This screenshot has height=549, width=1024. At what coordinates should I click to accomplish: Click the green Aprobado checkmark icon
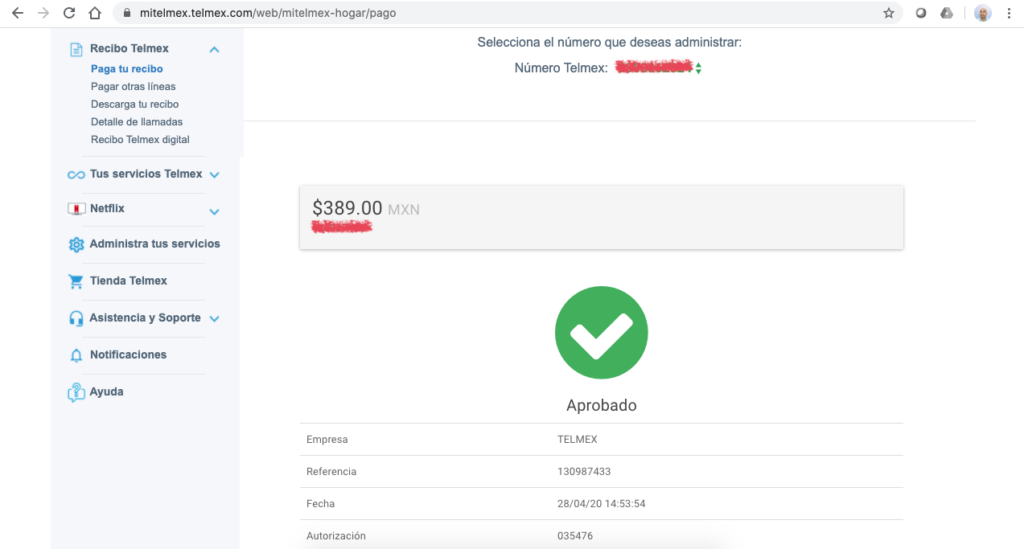[x=601, y=332]
